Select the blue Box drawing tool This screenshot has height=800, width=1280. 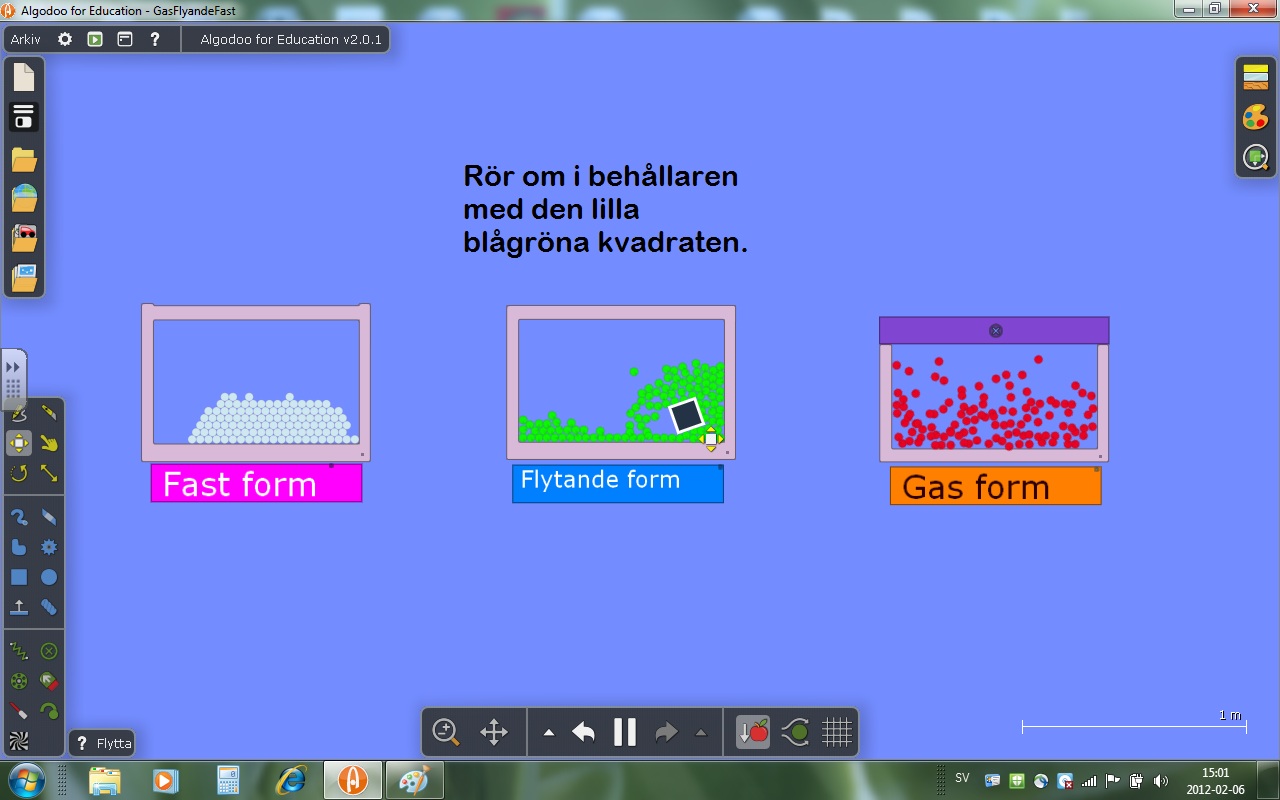(x=19, y=577)
